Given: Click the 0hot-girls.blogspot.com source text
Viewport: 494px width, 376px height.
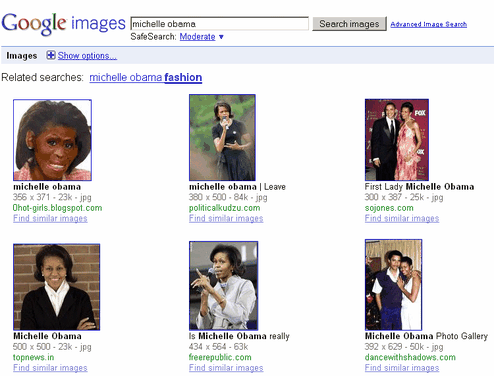Looking at the screenshot, I should (x=57, y=208).
